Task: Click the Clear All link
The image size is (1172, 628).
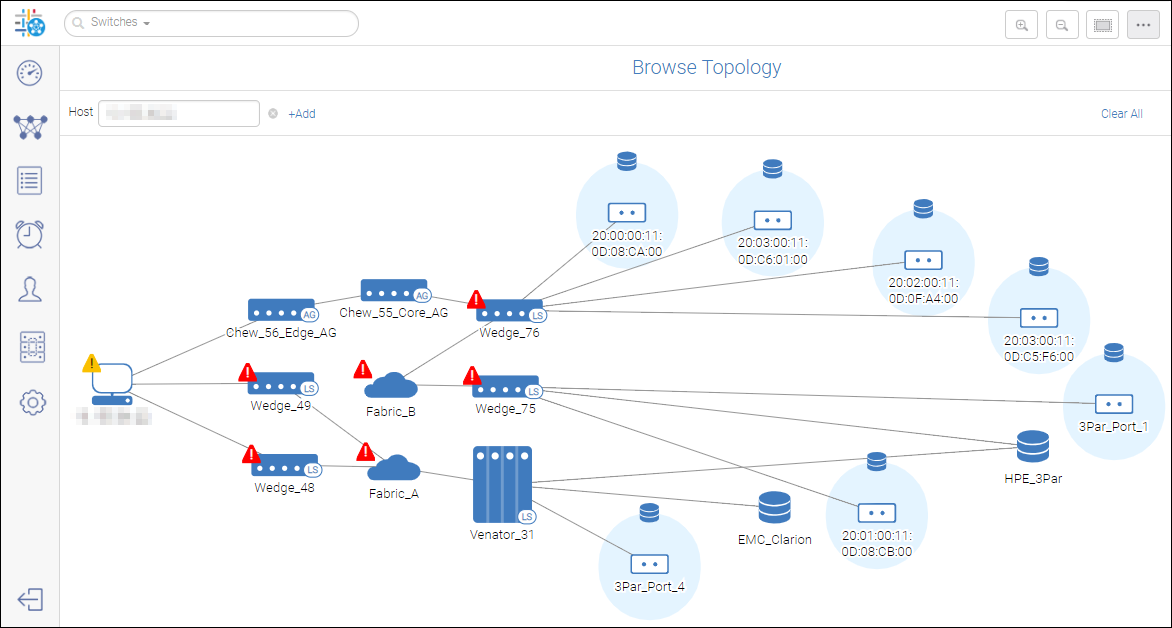Action: (1121, 114)
